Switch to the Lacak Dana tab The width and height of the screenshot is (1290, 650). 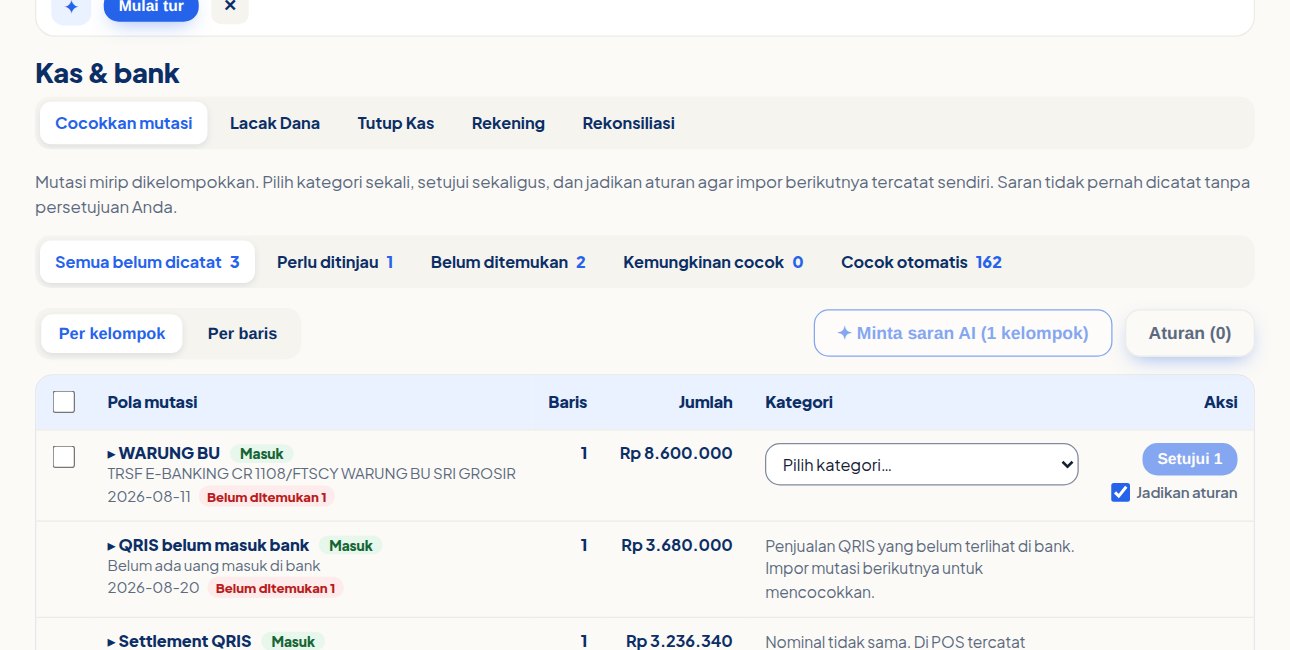click(x=275, y=123)
